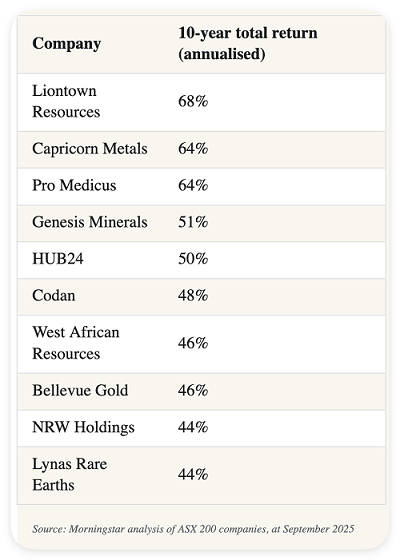Select the NRW Holdings company name
The image size is (400, 560).
83,428
